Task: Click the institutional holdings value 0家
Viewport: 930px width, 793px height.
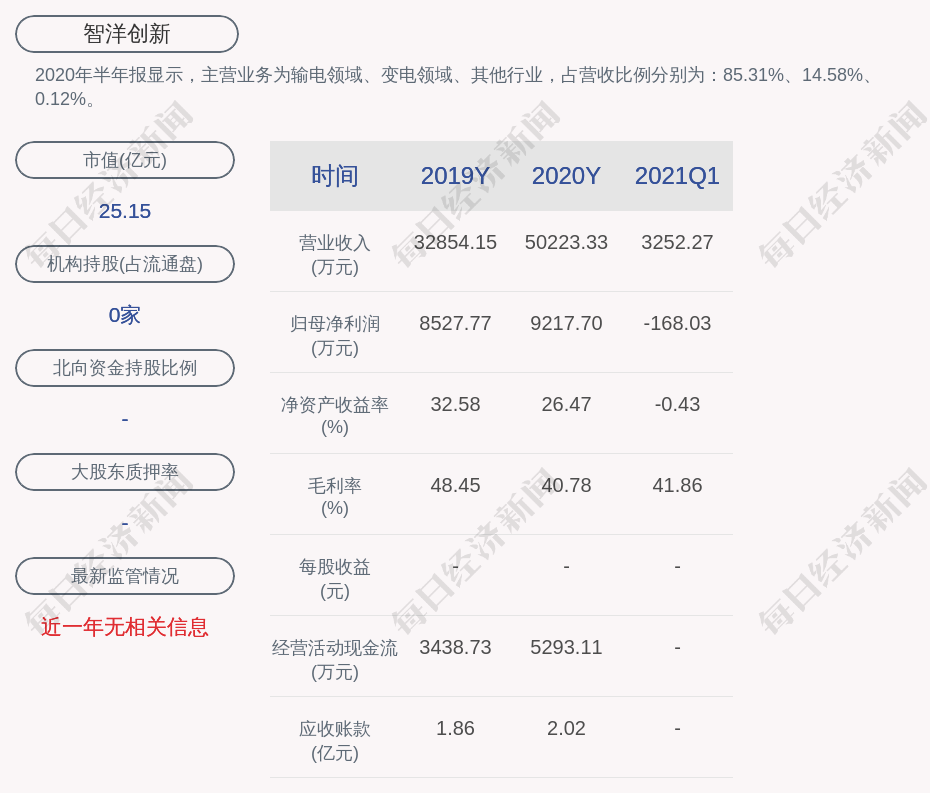Action: pos(125,315)
